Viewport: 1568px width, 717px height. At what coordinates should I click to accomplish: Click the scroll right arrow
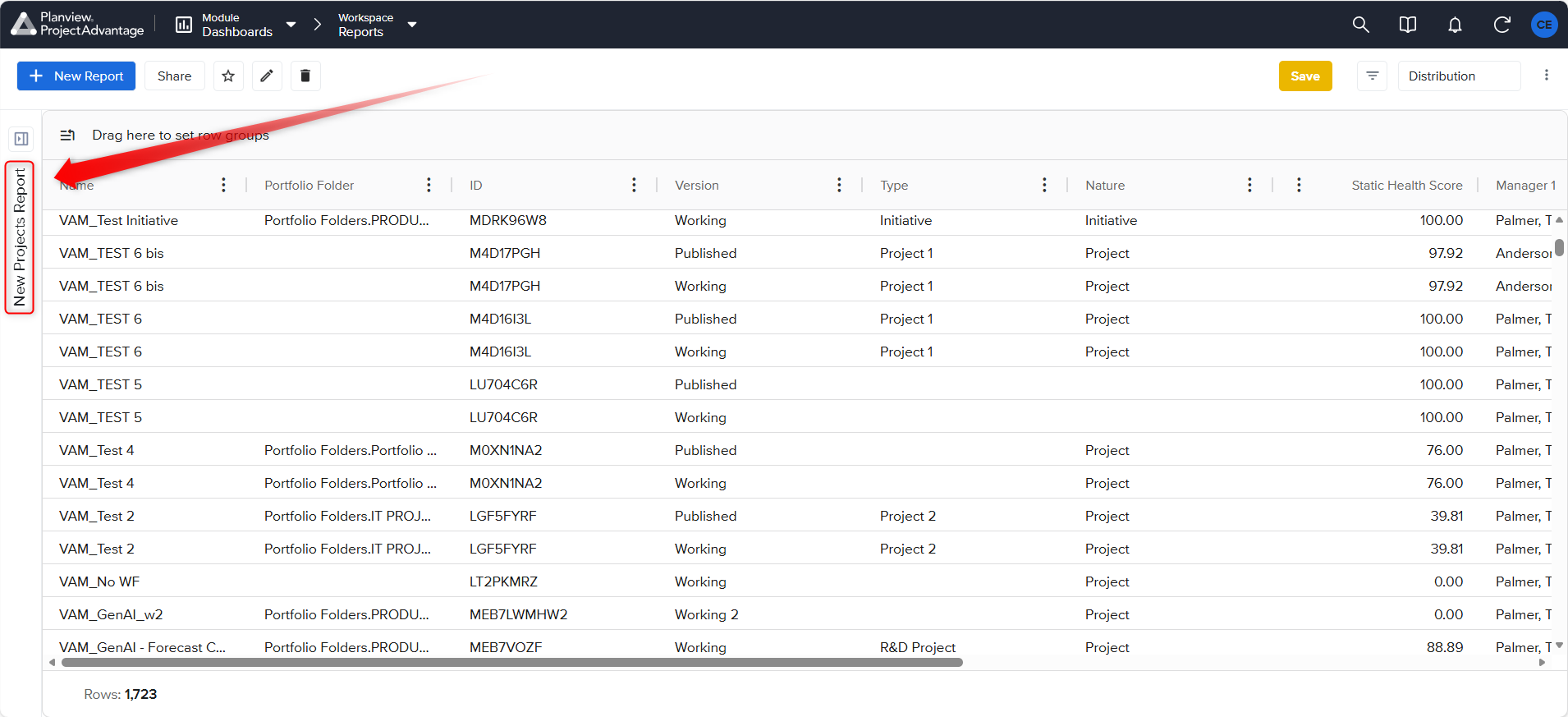(x=1542, y=662)
